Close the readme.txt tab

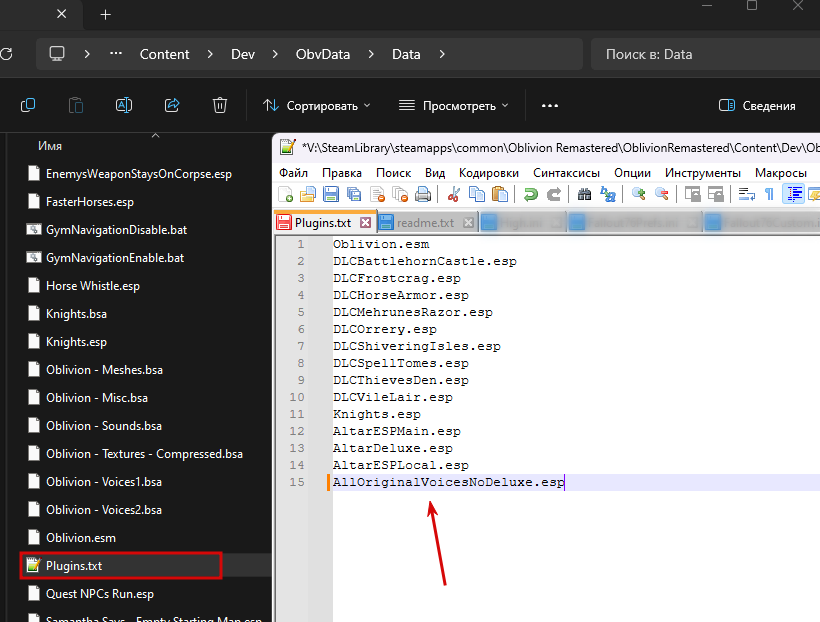coord(469,223)
